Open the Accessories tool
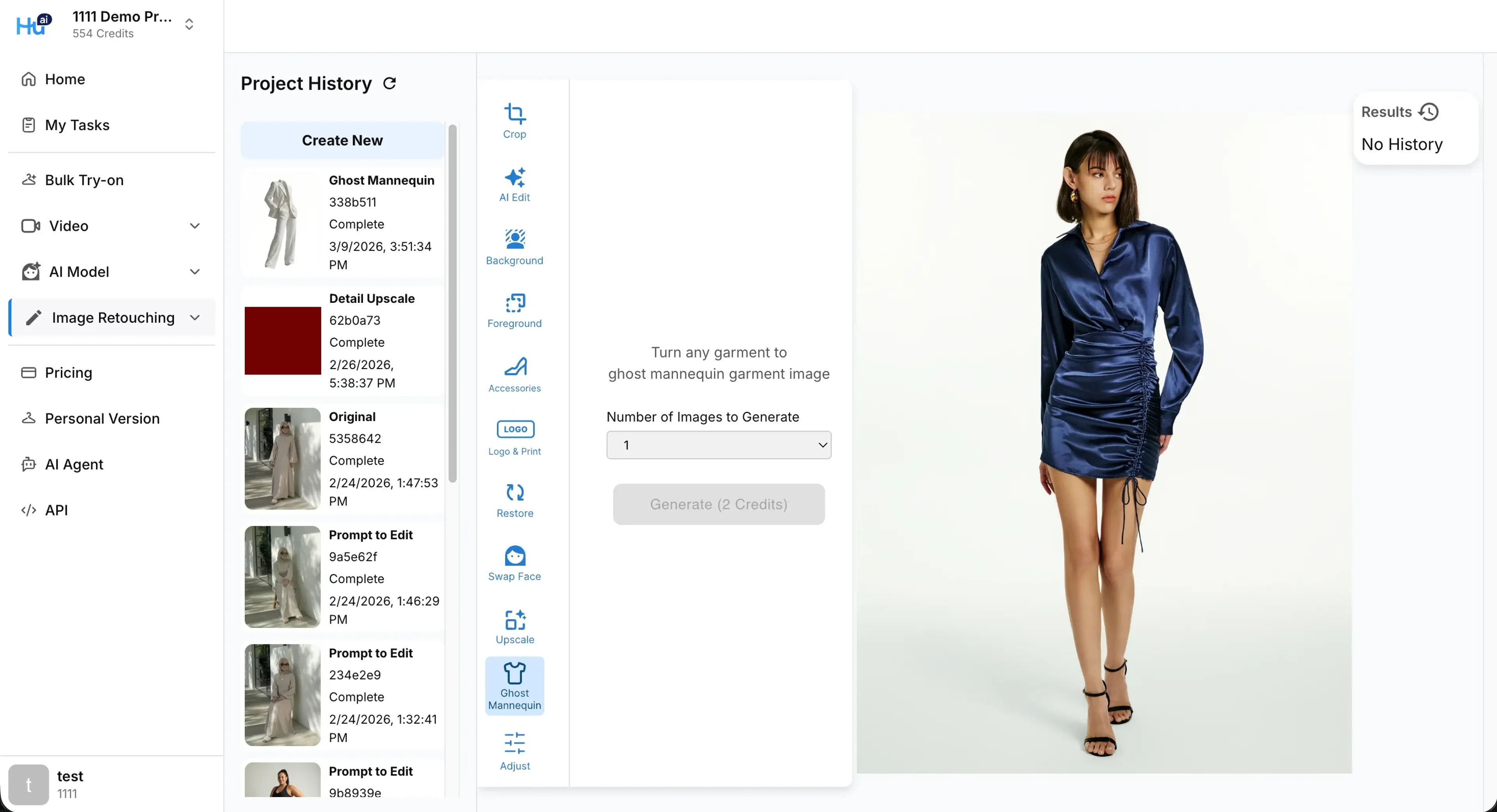Screen dimensions: 1497x812 (514, 374)
